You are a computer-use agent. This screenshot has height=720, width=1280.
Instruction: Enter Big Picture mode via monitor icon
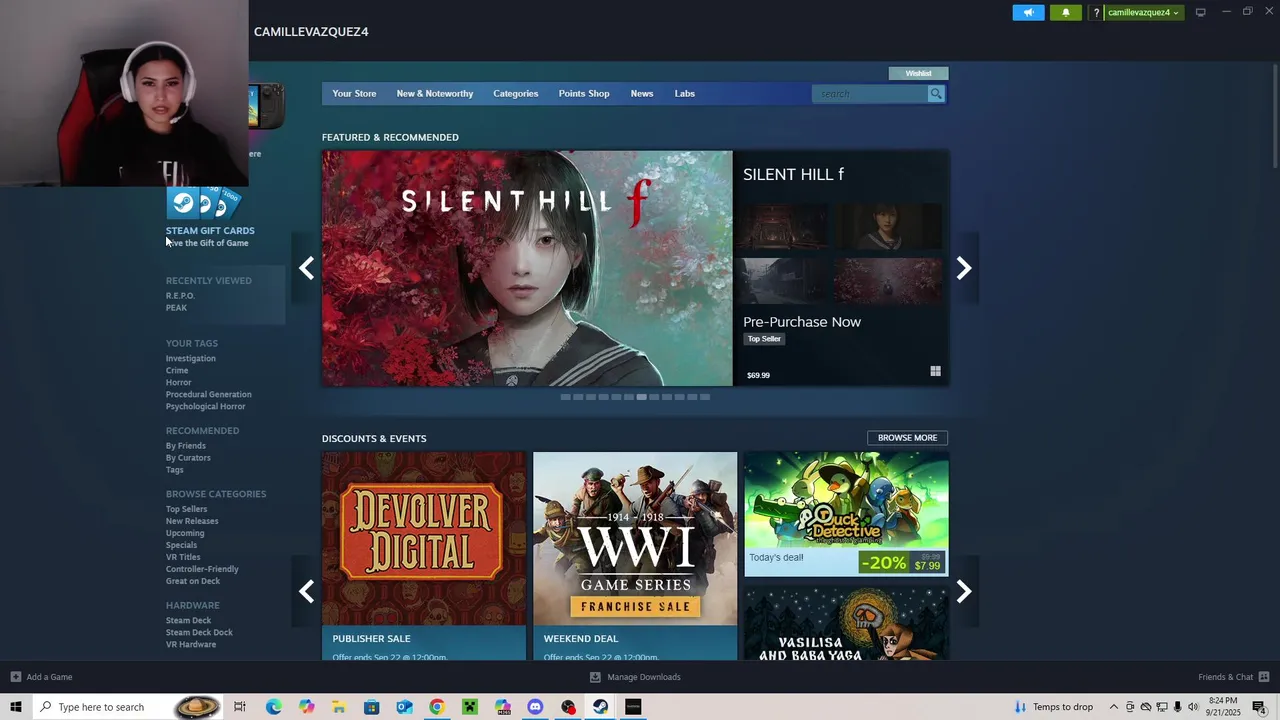pos(1201,13)
